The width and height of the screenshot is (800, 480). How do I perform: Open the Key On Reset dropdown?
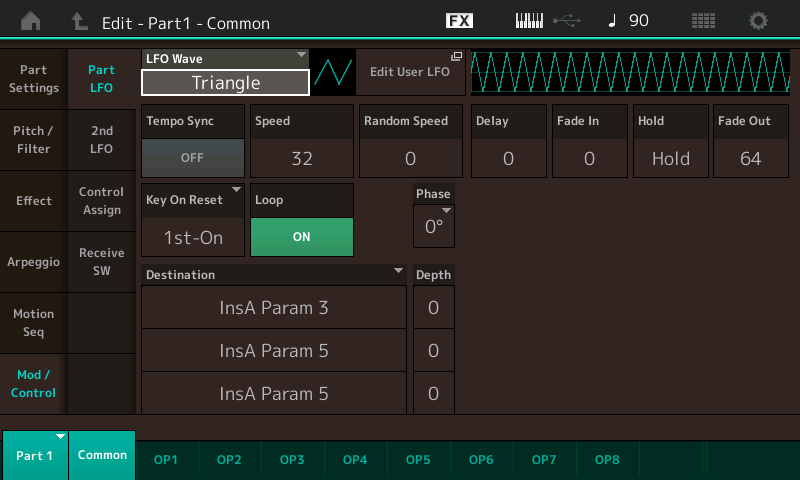193,237
